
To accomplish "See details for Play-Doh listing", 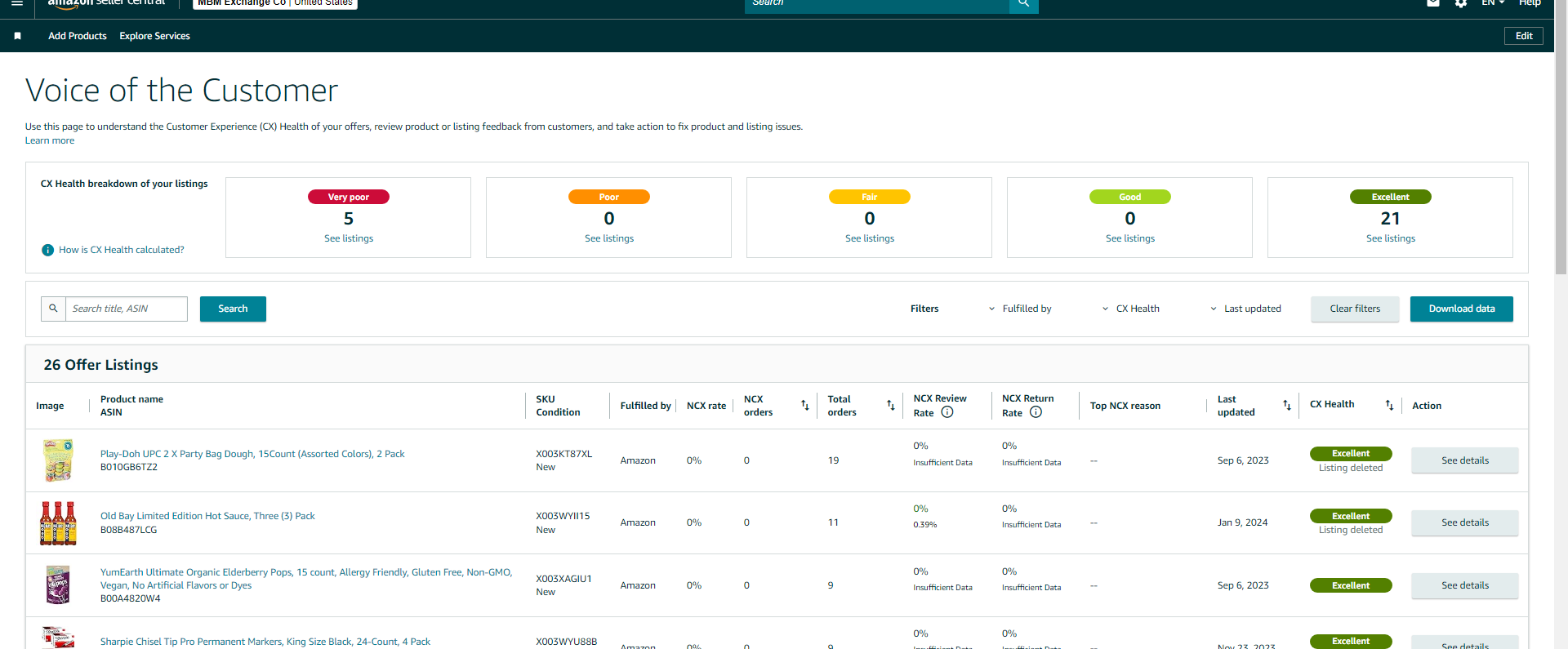I will [1465, 460].
